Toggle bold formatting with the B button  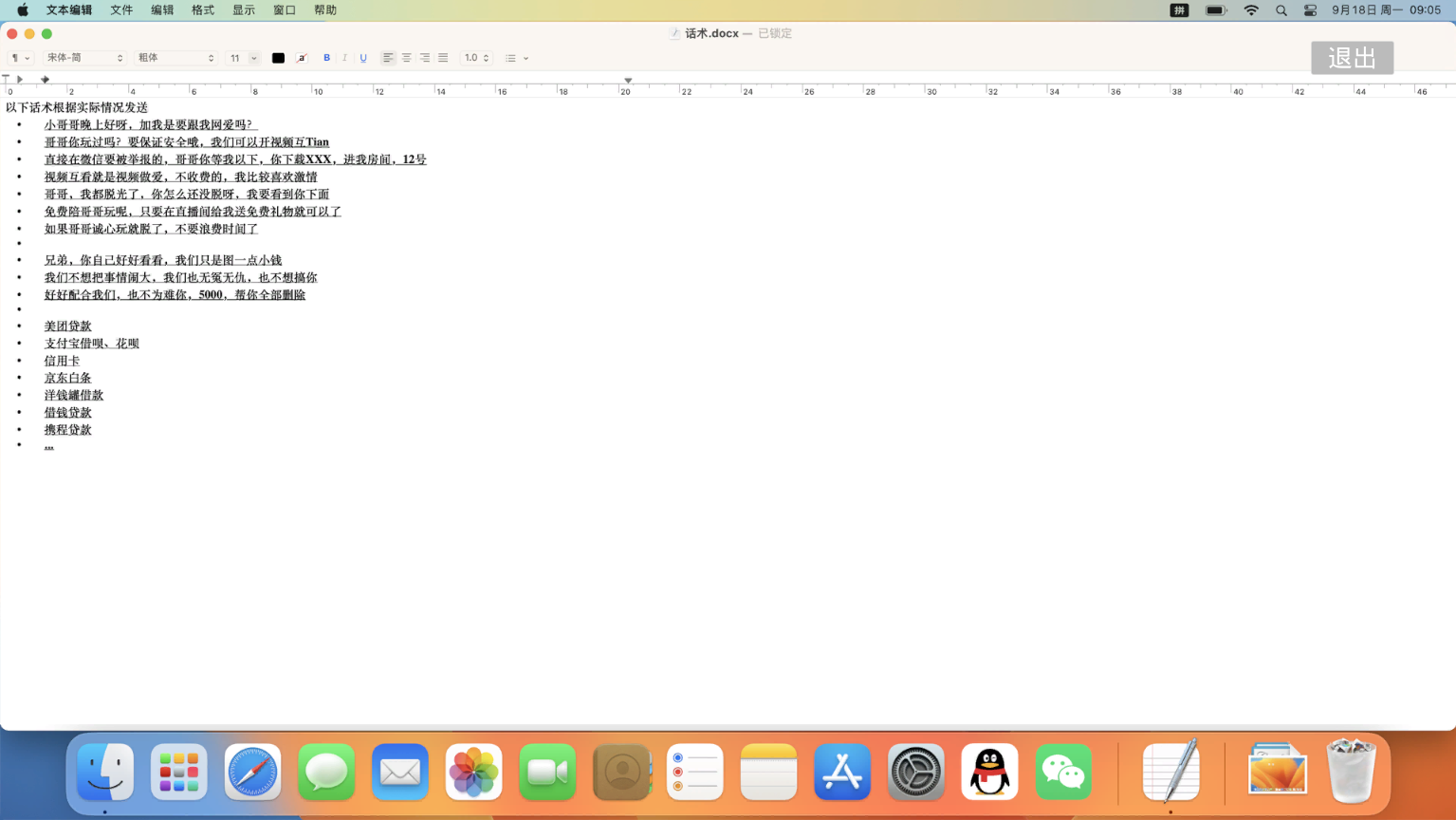click(327, 58)
